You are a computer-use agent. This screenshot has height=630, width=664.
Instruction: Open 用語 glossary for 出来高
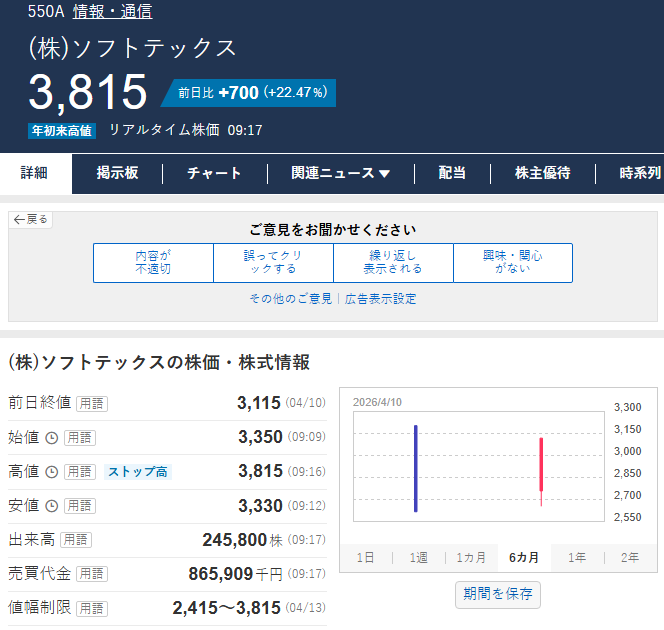click(76, 540)
